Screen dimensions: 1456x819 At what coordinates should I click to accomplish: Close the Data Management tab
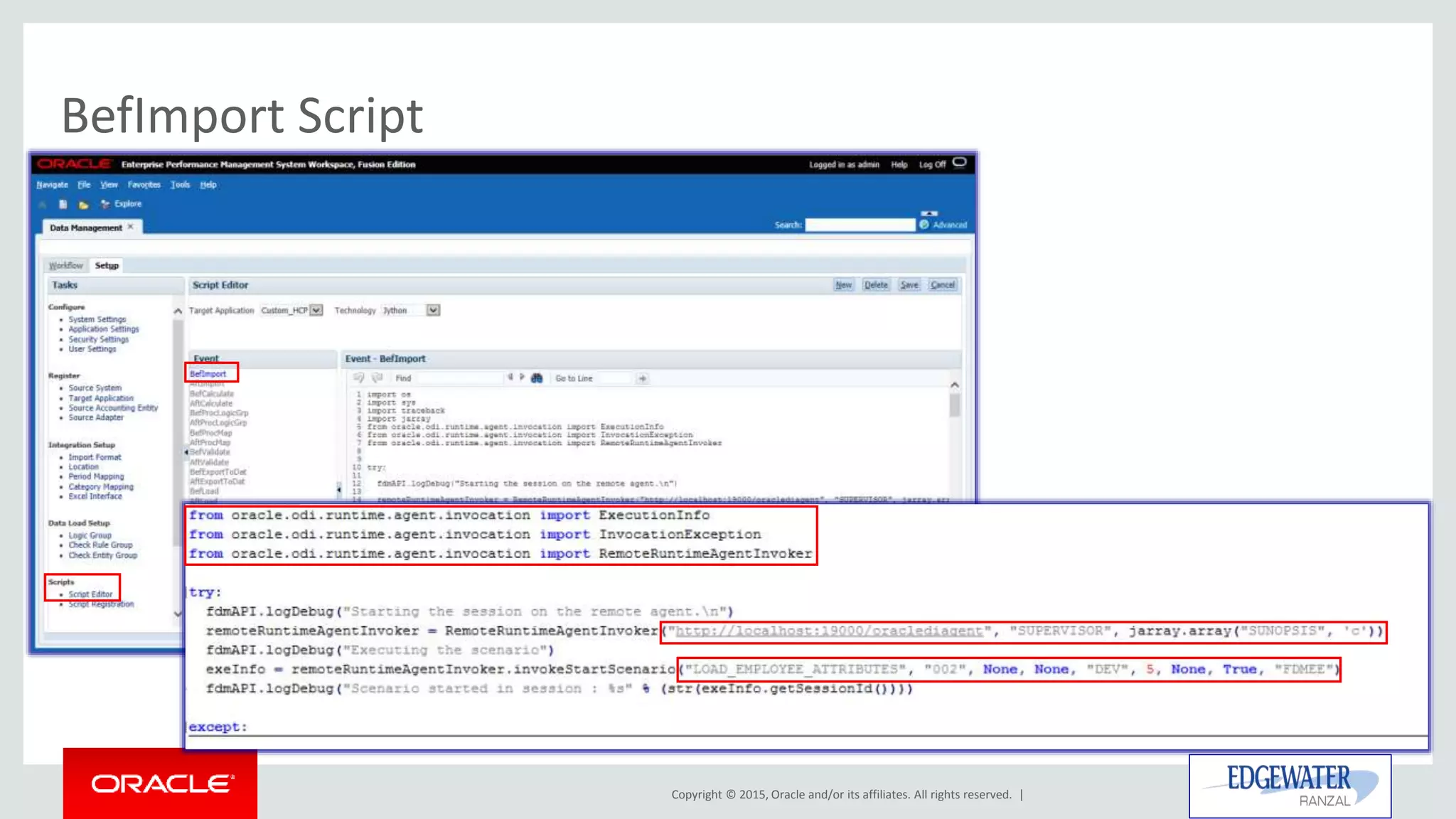[131, 227]
